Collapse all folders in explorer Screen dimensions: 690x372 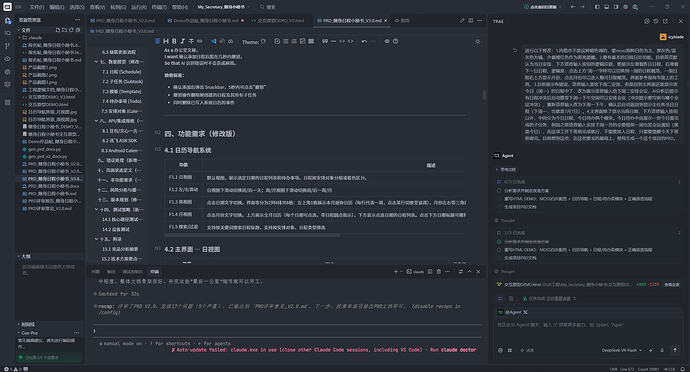pyautogui.click(x=78, y=30)
